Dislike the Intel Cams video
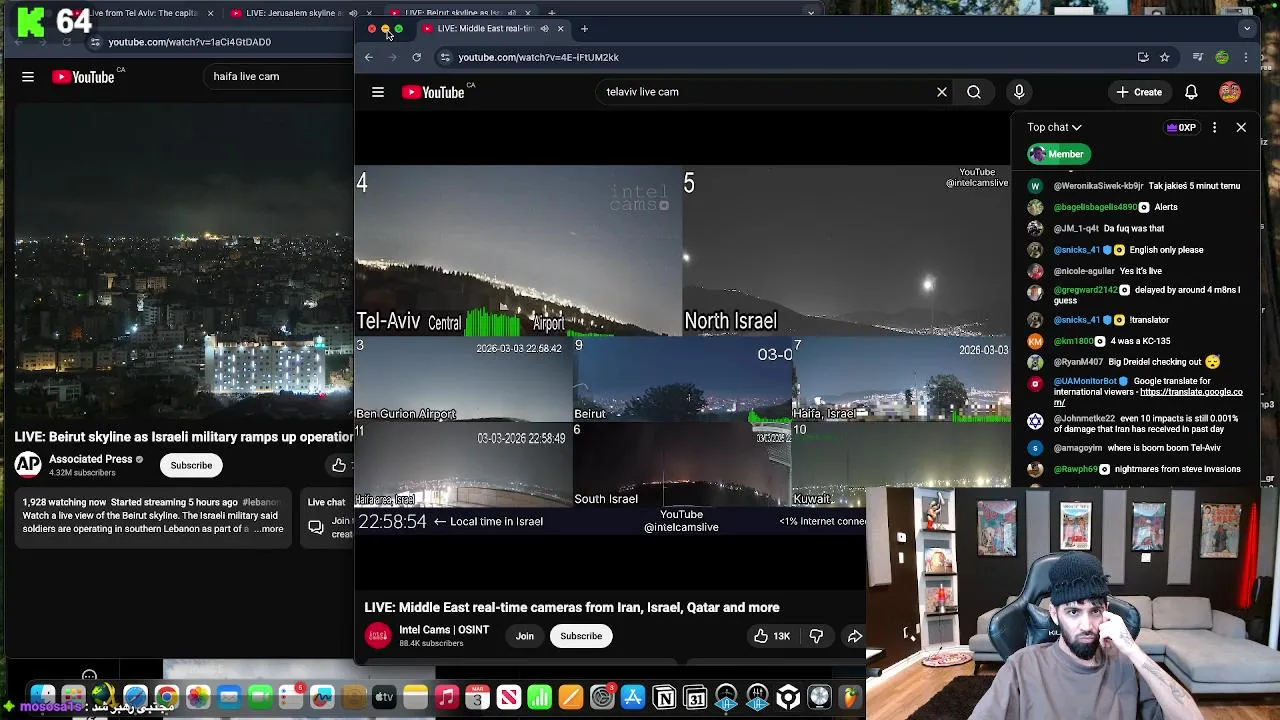This screenshot has width=1280, height=720. pos(816,636)
